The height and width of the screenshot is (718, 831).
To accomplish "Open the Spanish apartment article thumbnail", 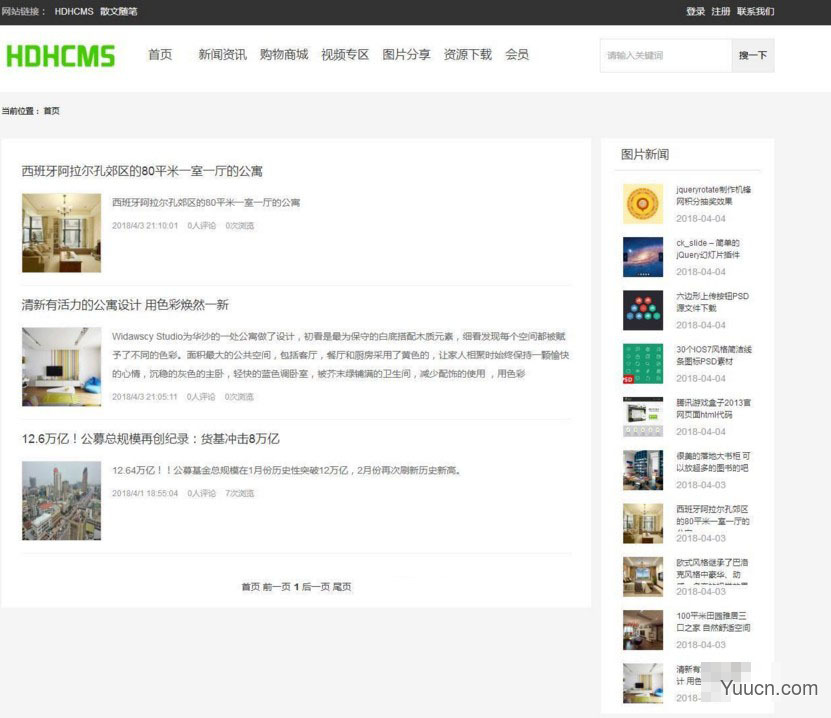I will [x=61, y=233].
